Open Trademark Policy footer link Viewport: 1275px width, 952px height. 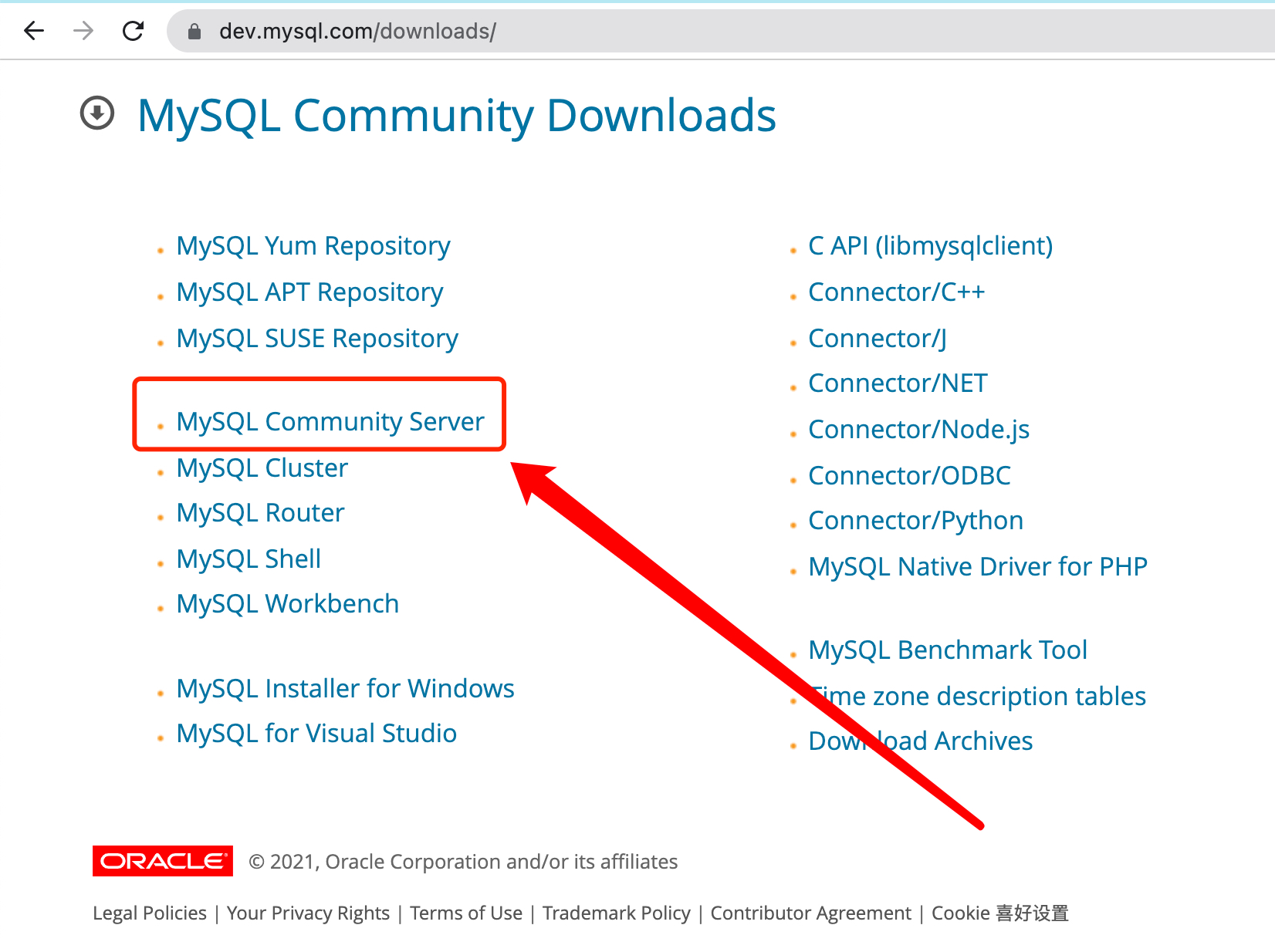[x=617, y=913]
